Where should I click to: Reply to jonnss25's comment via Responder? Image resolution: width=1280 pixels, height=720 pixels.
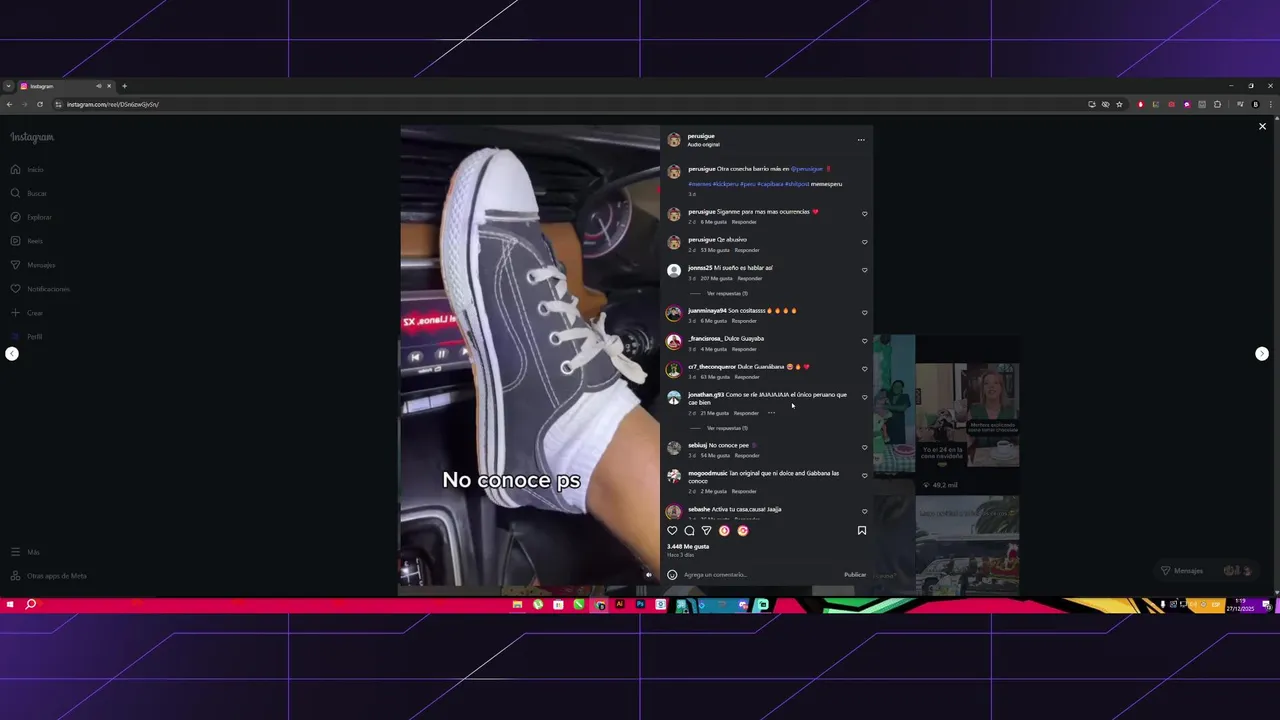click(x=750, y=278)
